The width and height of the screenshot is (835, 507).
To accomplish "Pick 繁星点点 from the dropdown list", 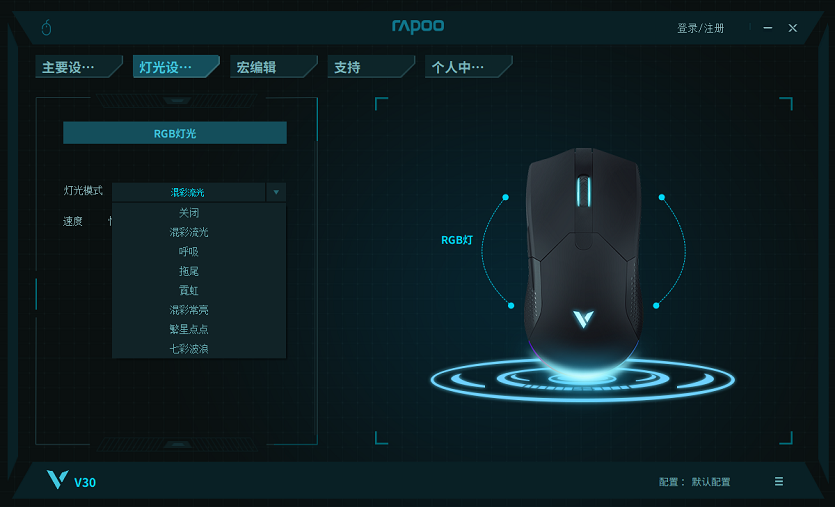I will pyautogui.click(x=189, y=330).
